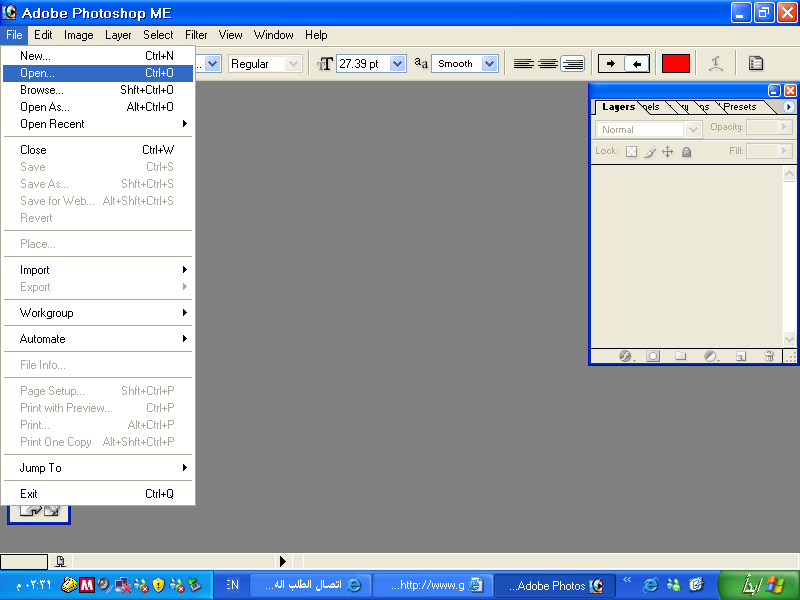Switch to the Adobe Photos taskbar button
800x600 pixels.
(x=555, y=585)
